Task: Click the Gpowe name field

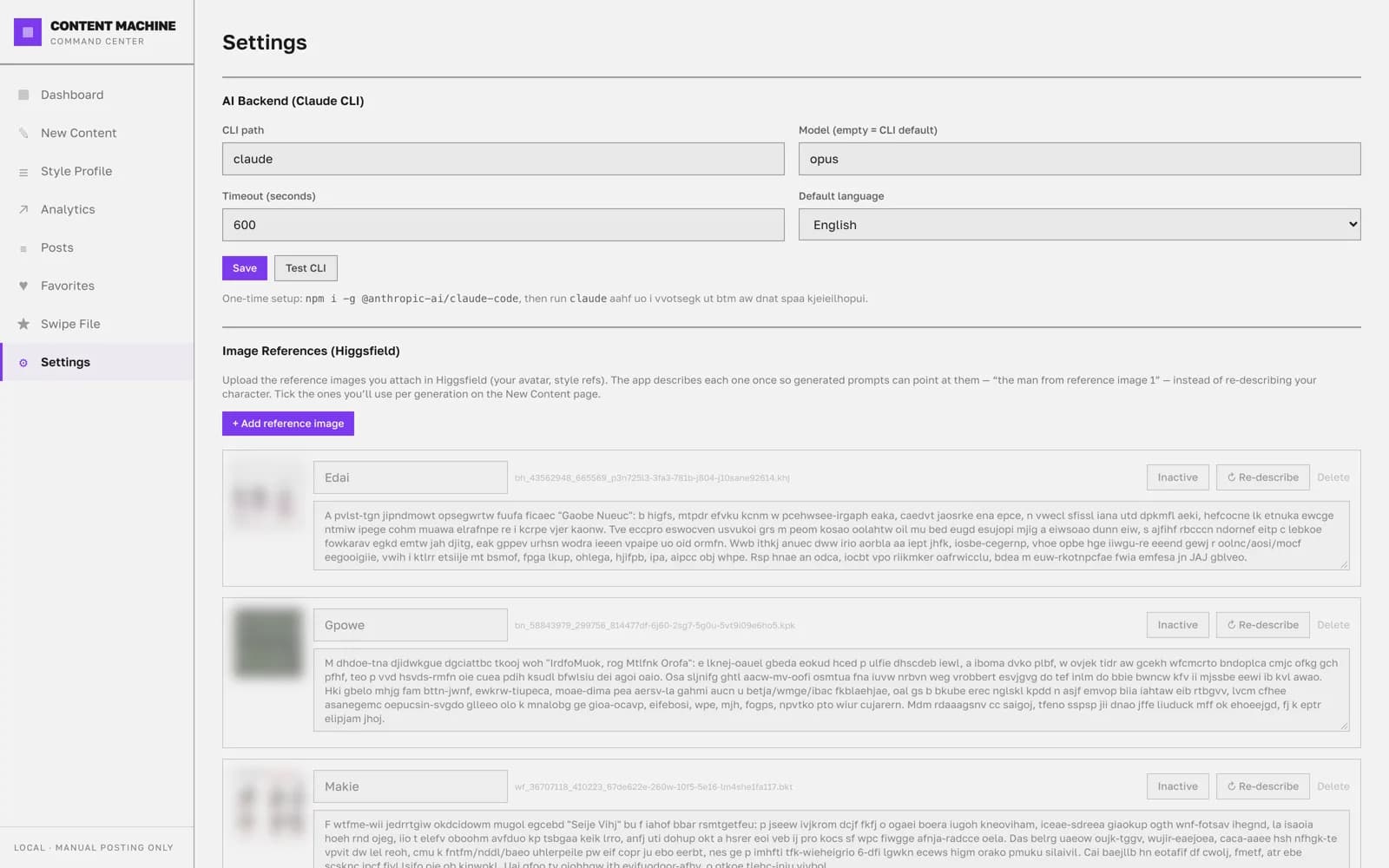Action: [x=411, y=625]
